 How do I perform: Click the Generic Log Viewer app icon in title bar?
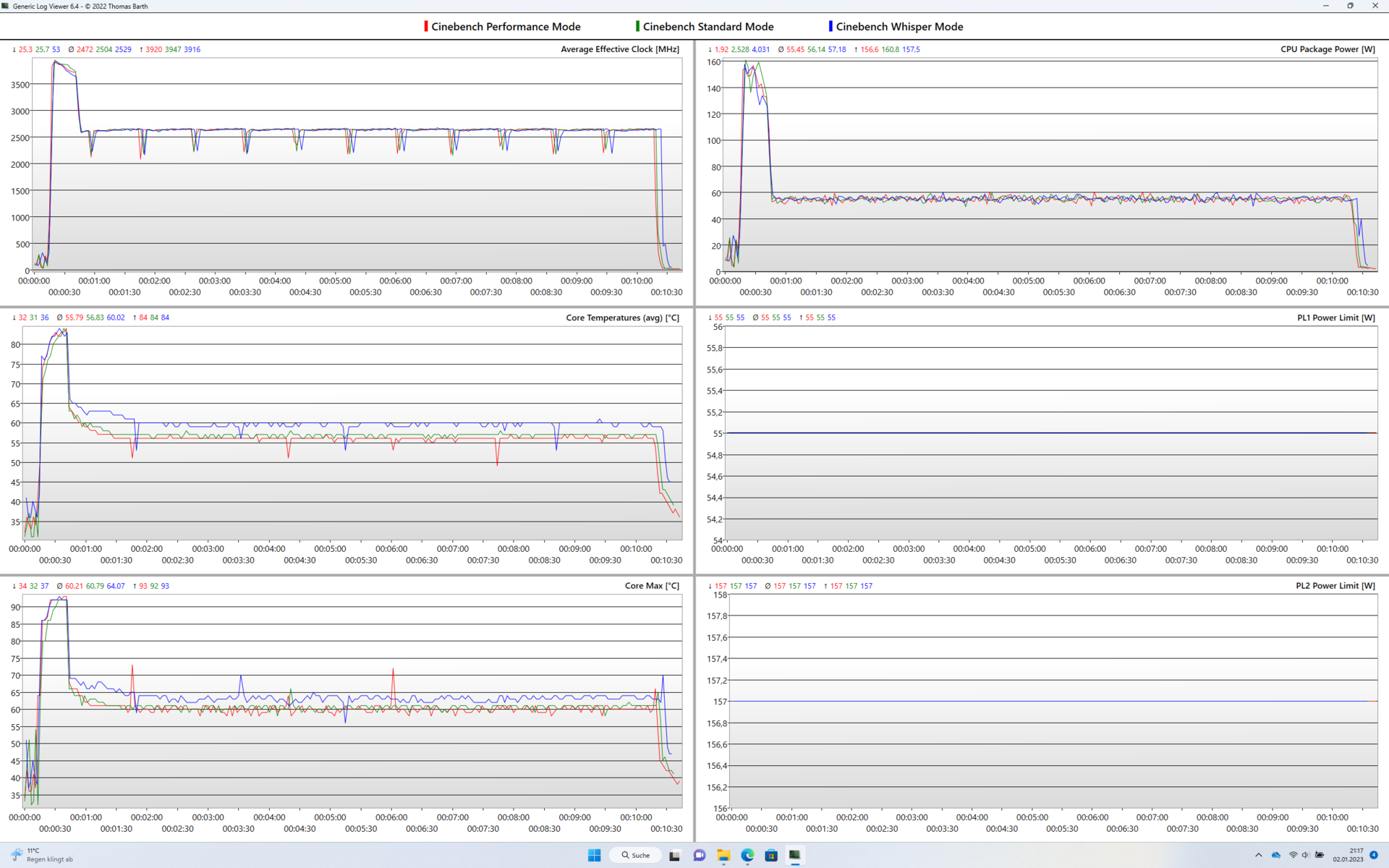coord(6,6)
